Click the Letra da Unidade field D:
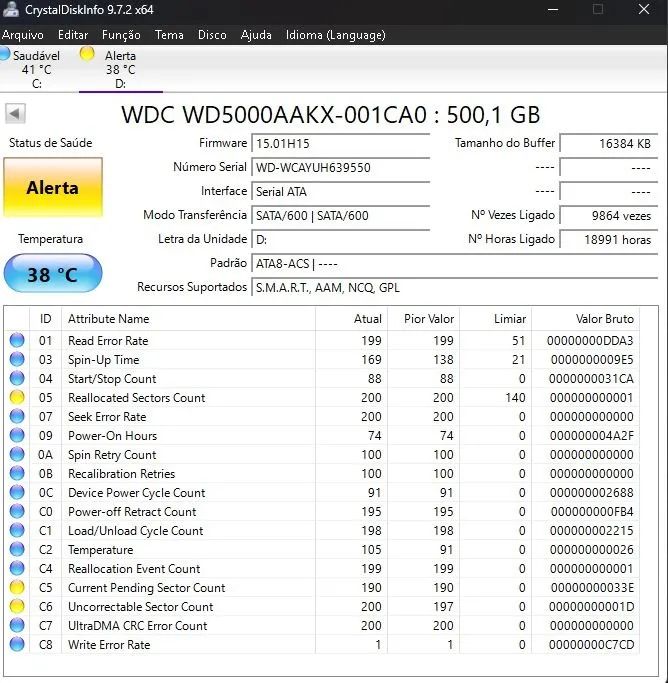The height and width of the screenshot is (683, 668). [x=341, y=239]
